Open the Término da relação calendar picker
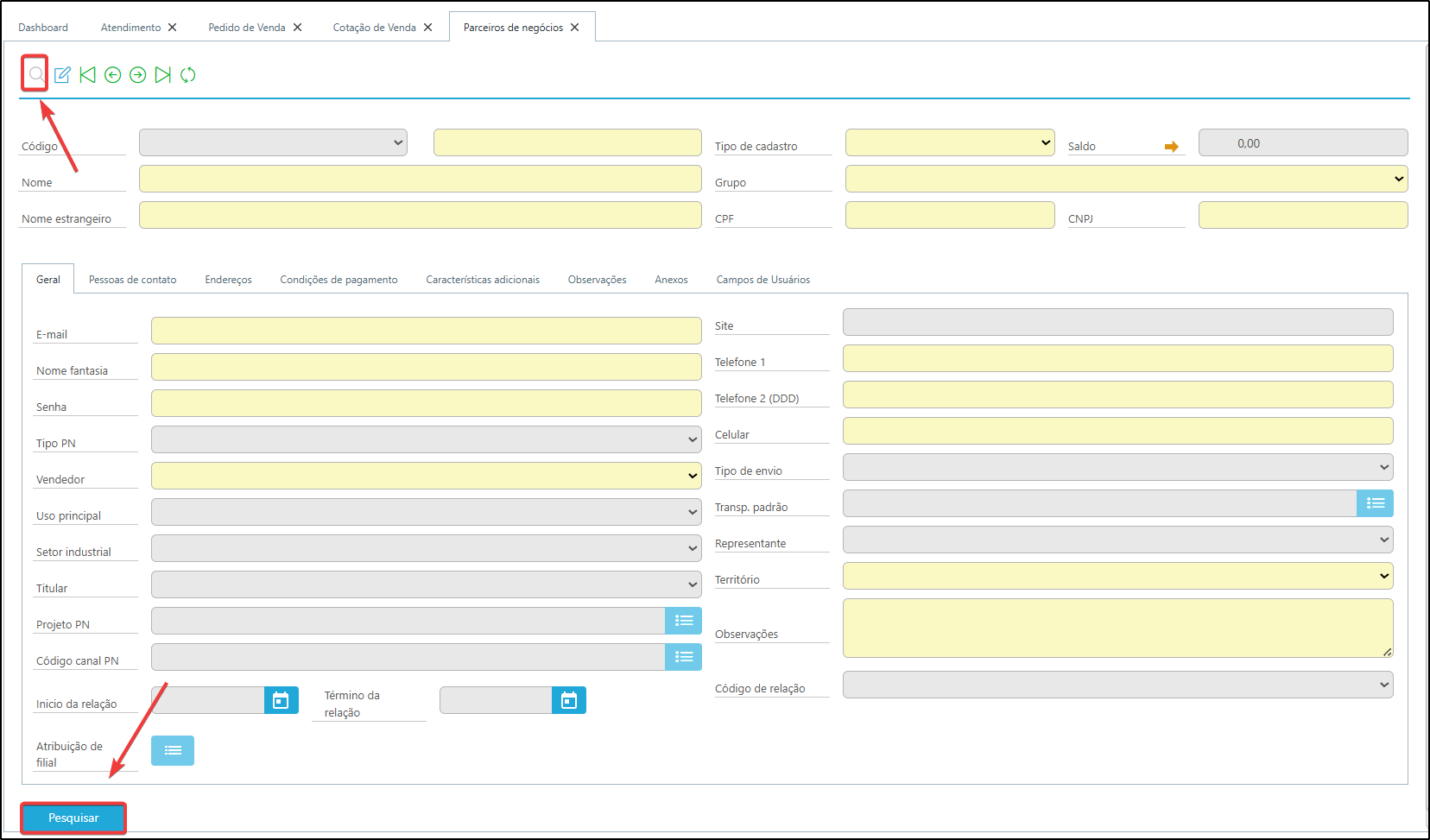1430x840 pixels. 568,700
